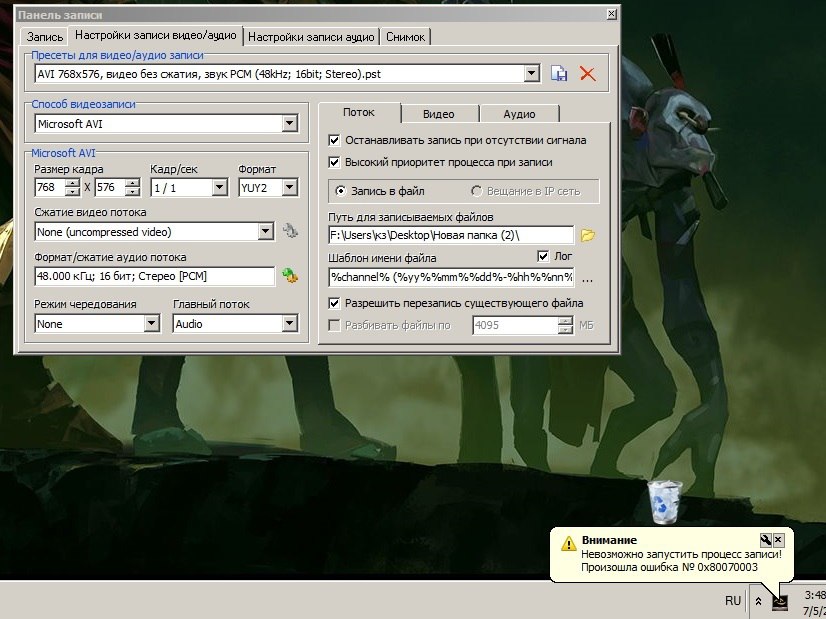Click the recording app tray icon
The image size is (826, 619).
(780, 601)
